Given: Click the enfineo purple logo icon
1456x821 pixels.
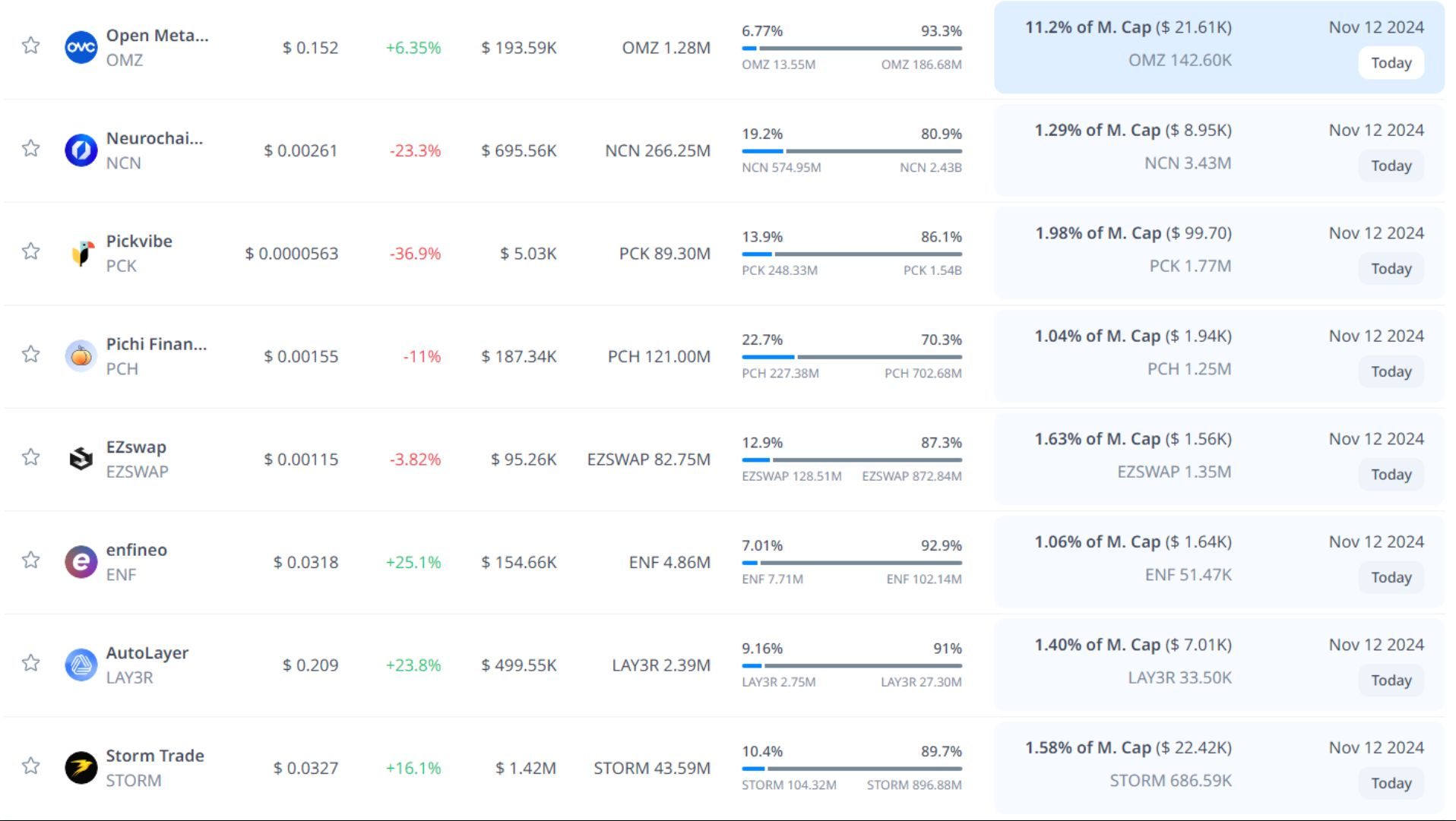Looking at the screenshot, I should [x=81, y=562].
